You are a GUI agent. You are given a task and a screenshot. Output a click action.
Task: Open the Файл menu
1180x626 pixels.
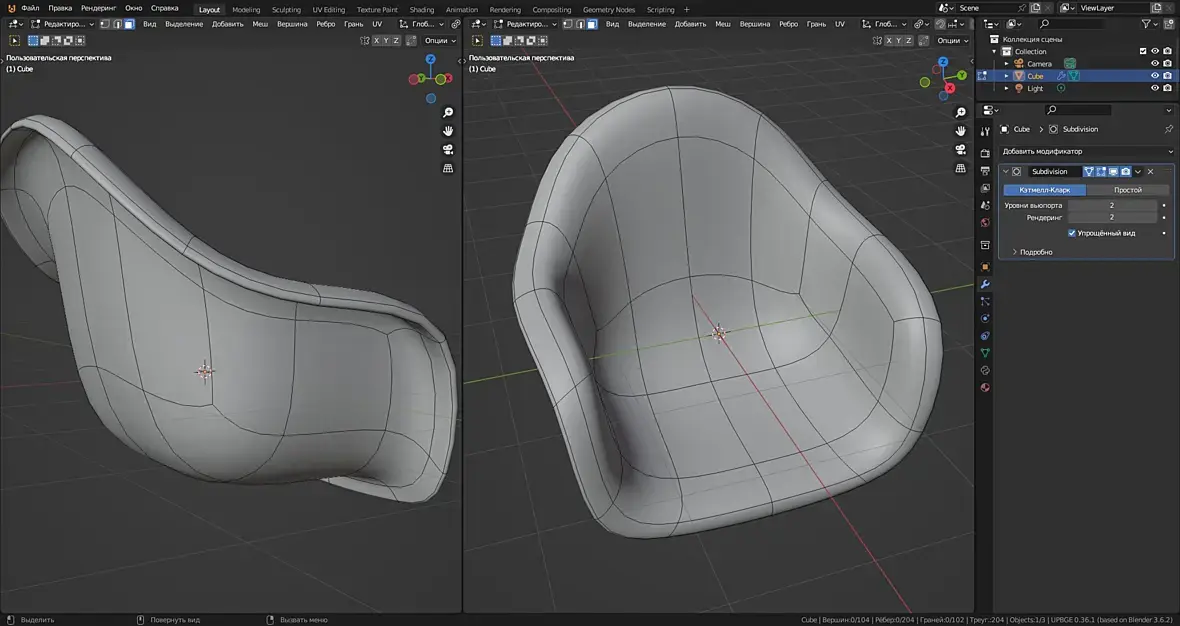(x=30, y=8)
